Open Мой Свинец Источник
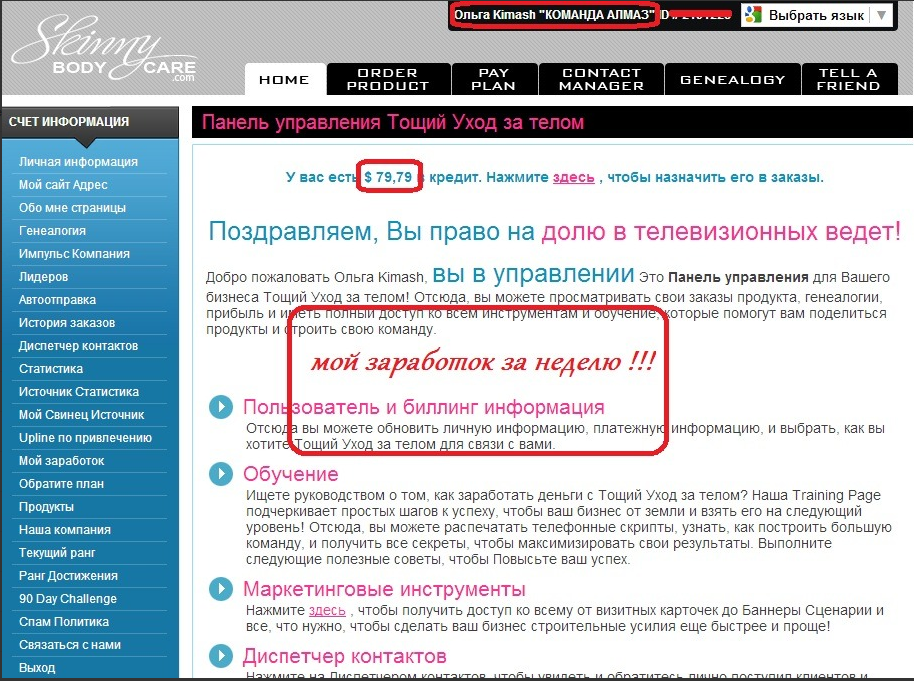This screenshot has width=914, height=681. point(82,415)
